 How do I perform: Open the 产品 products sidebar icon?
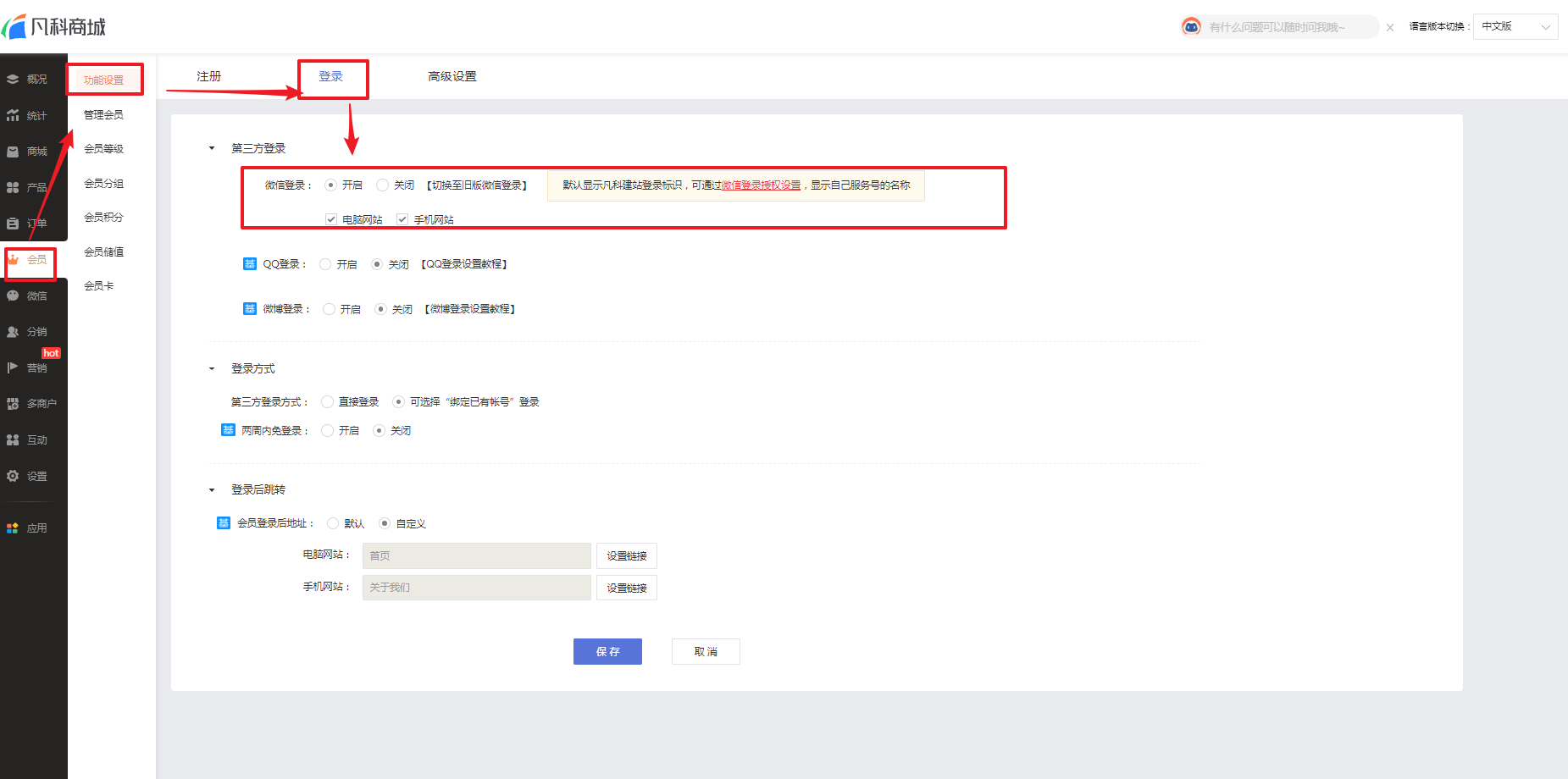[13, 187]
